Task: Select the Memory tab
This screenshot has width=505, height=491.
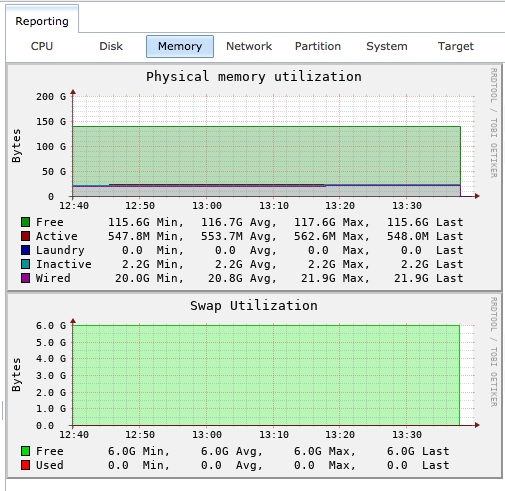Action: click(180, 46)
